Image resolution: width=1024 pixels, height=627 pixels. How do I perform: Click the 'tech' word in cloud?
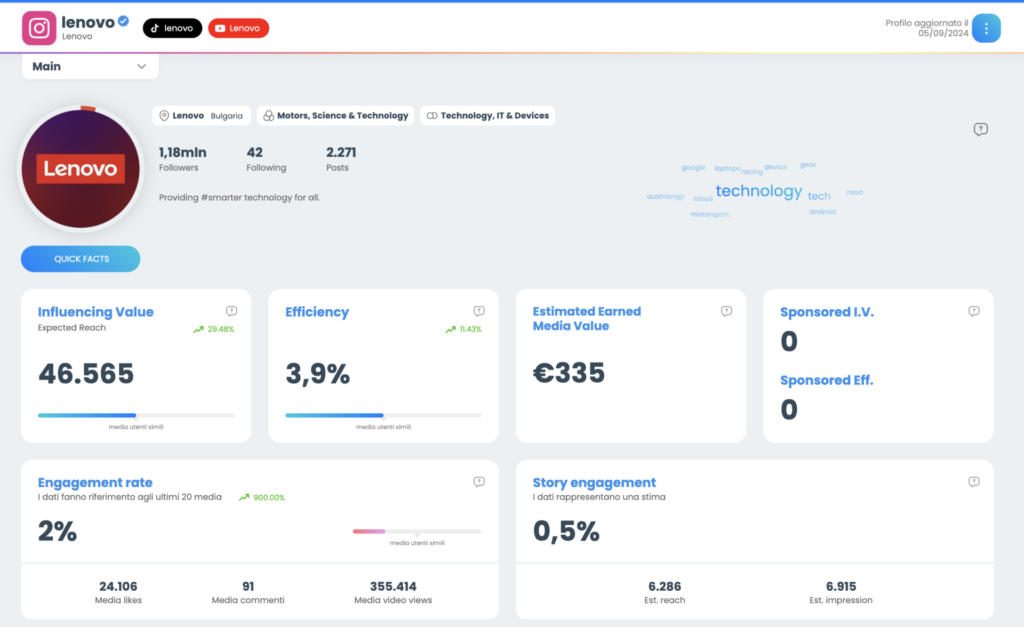819,196
